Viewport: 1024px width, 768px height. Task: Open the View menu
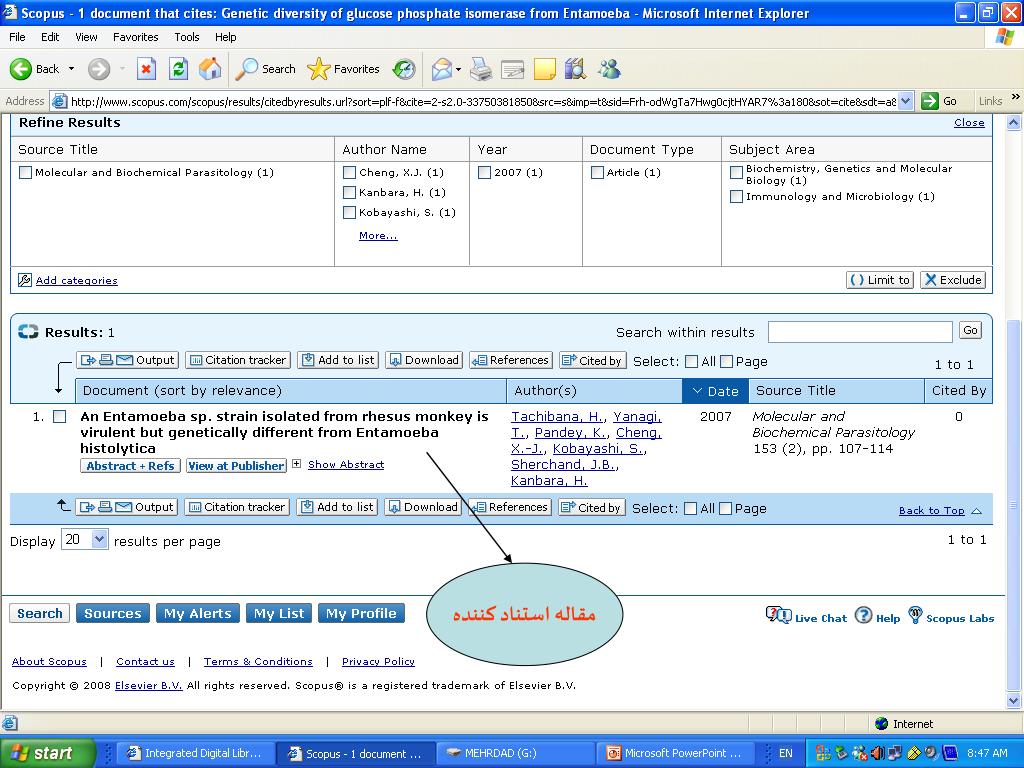click(86, 37)
